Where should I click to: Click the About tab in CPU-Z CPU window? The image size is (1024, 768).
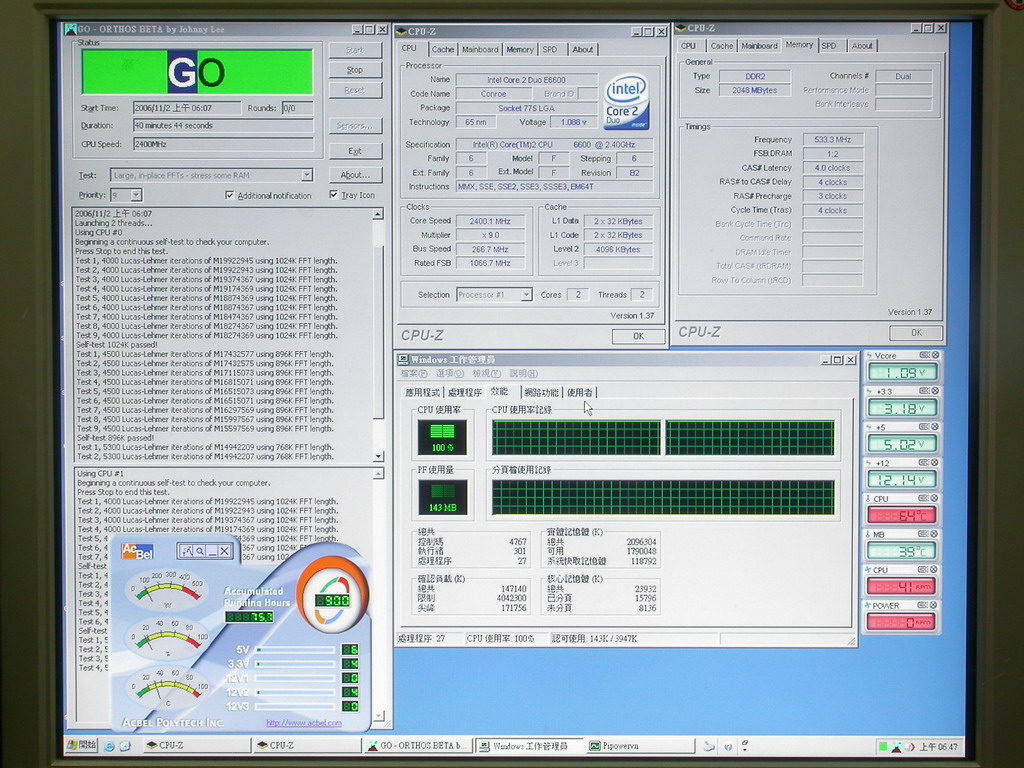[x=583, y=50]
